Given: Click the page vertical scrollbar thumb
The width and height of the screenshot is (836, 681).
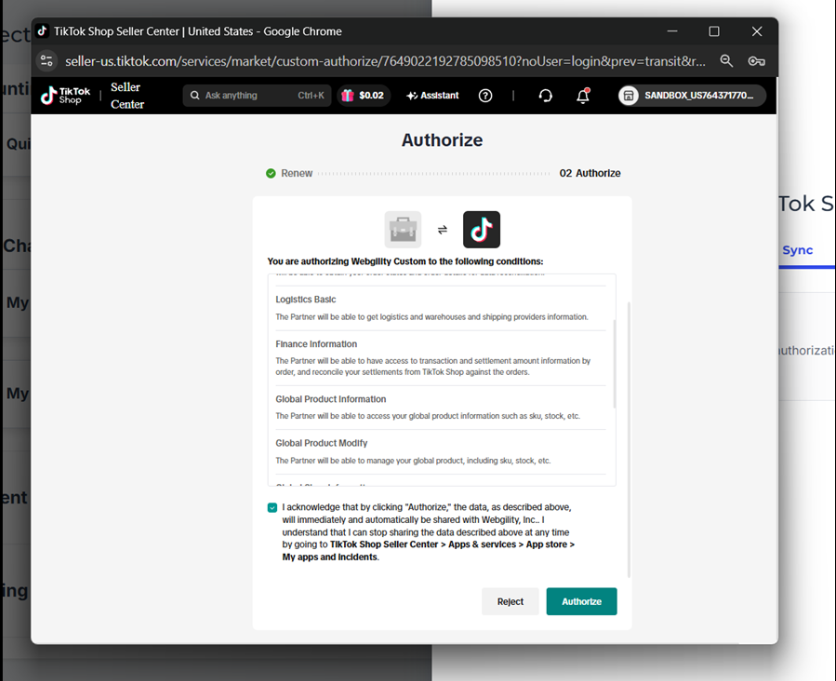Looking at the screenshot, I should [629, 439].
